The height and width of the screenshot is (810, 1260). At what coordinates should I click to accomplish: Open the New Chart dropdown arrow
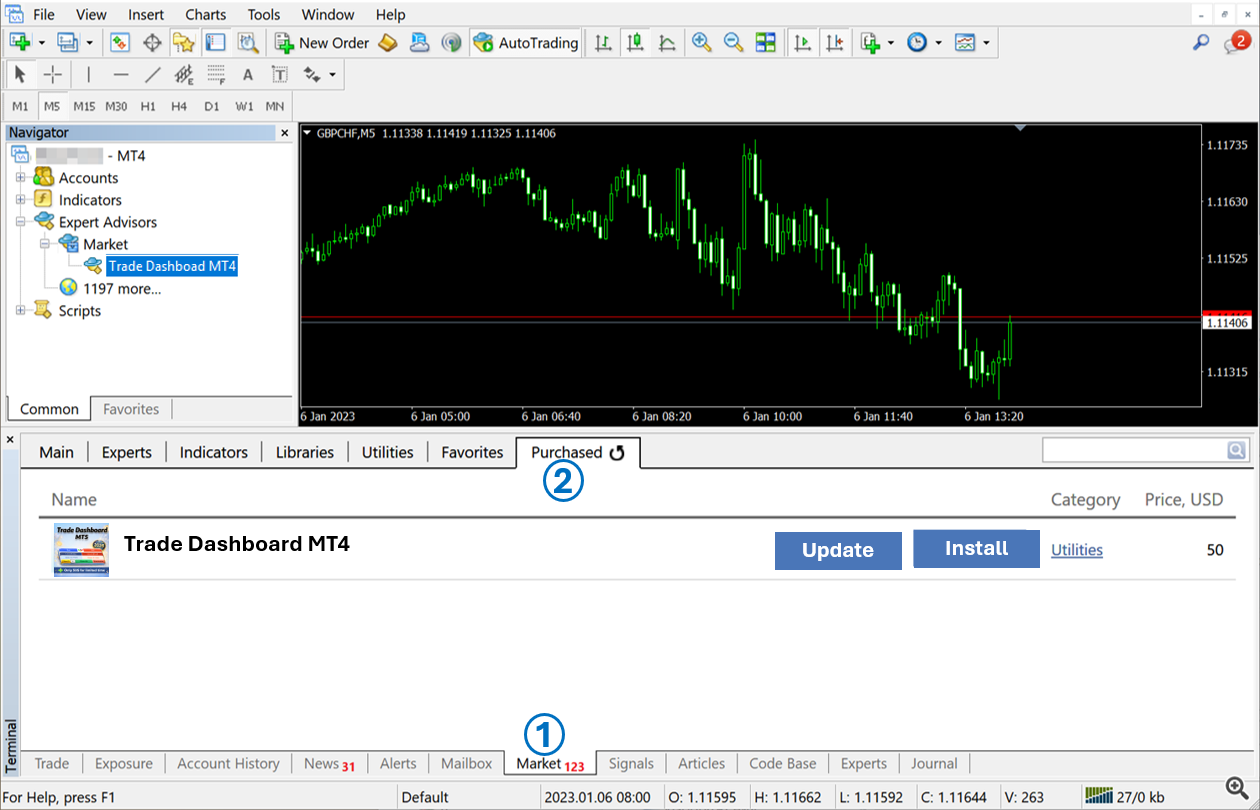click(41, 42)
